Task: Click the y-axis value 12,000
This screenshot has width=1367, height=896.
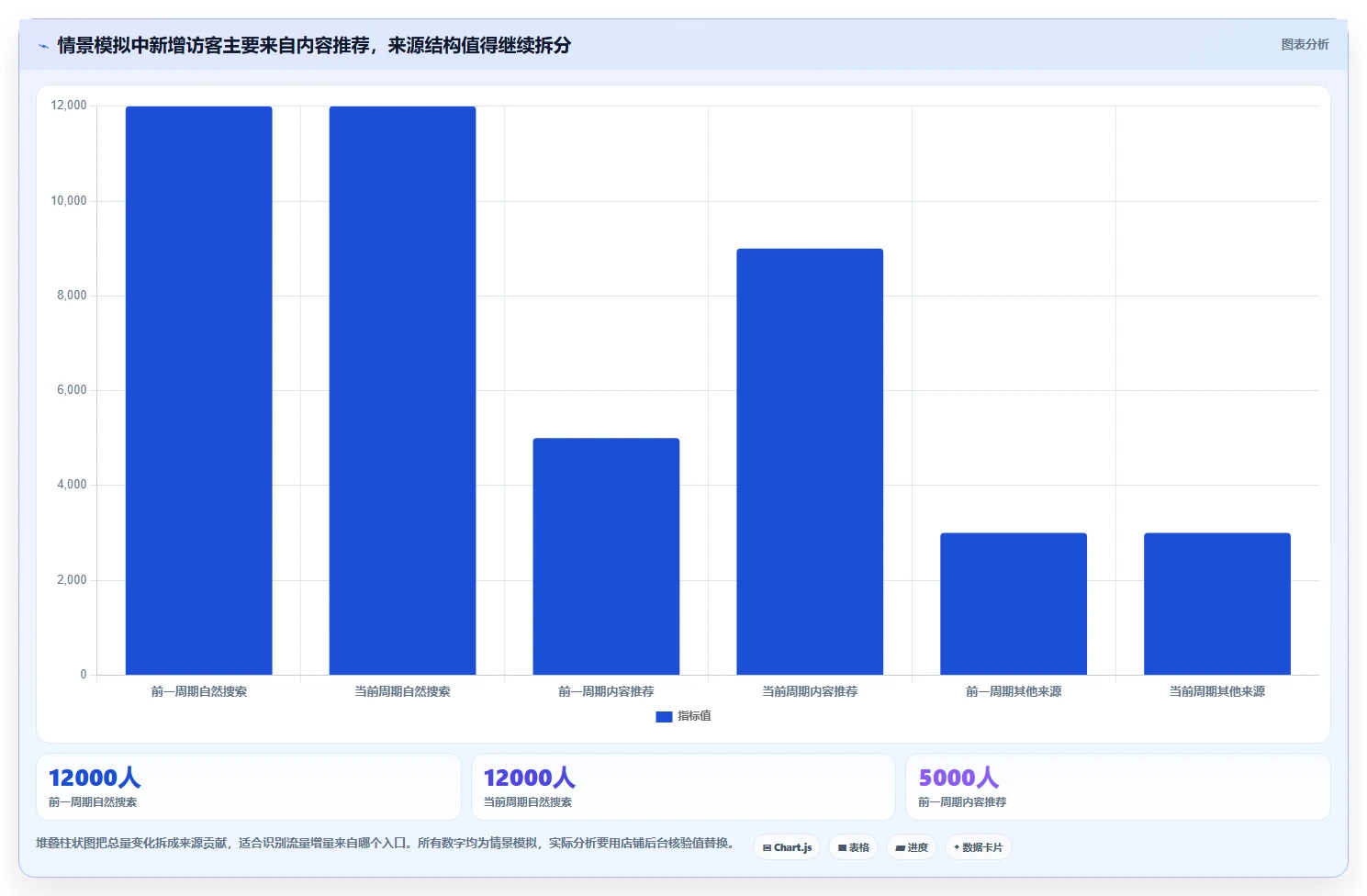Action: point(69,106)
